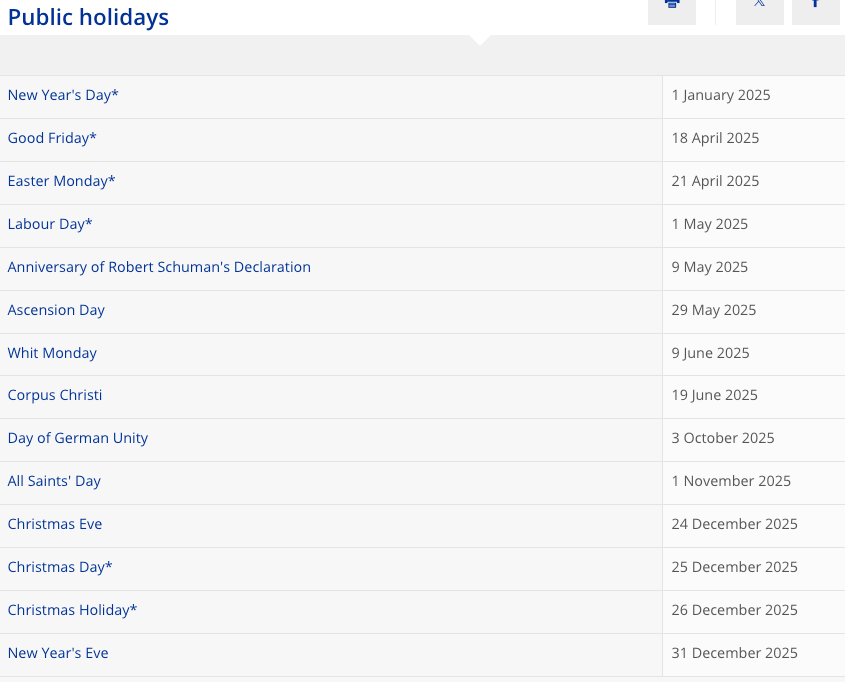Click the Christmas Holiday* link

(72, 610)
